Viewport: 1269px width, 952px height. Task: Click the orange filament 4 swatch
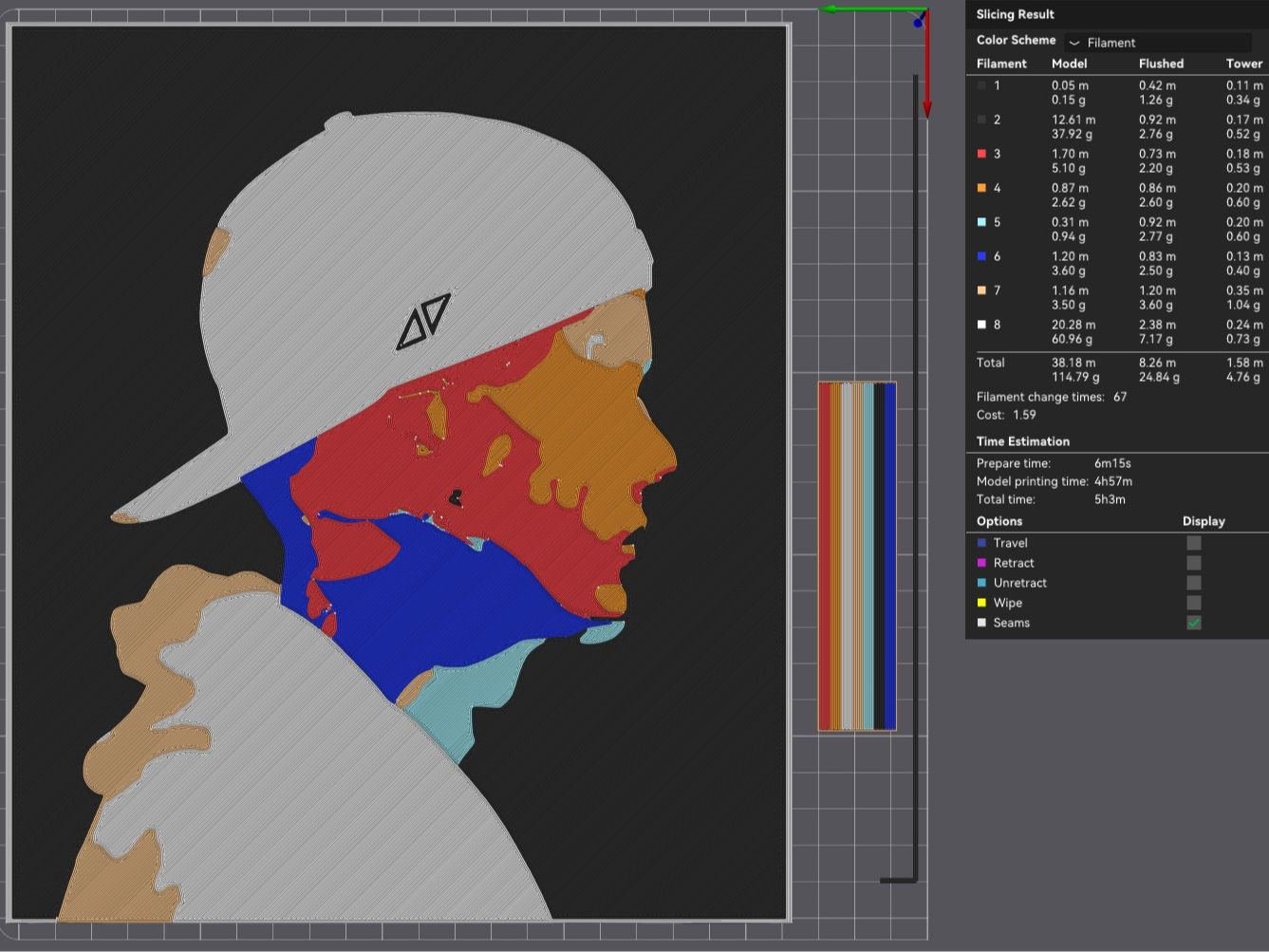(x=981, y=188)
